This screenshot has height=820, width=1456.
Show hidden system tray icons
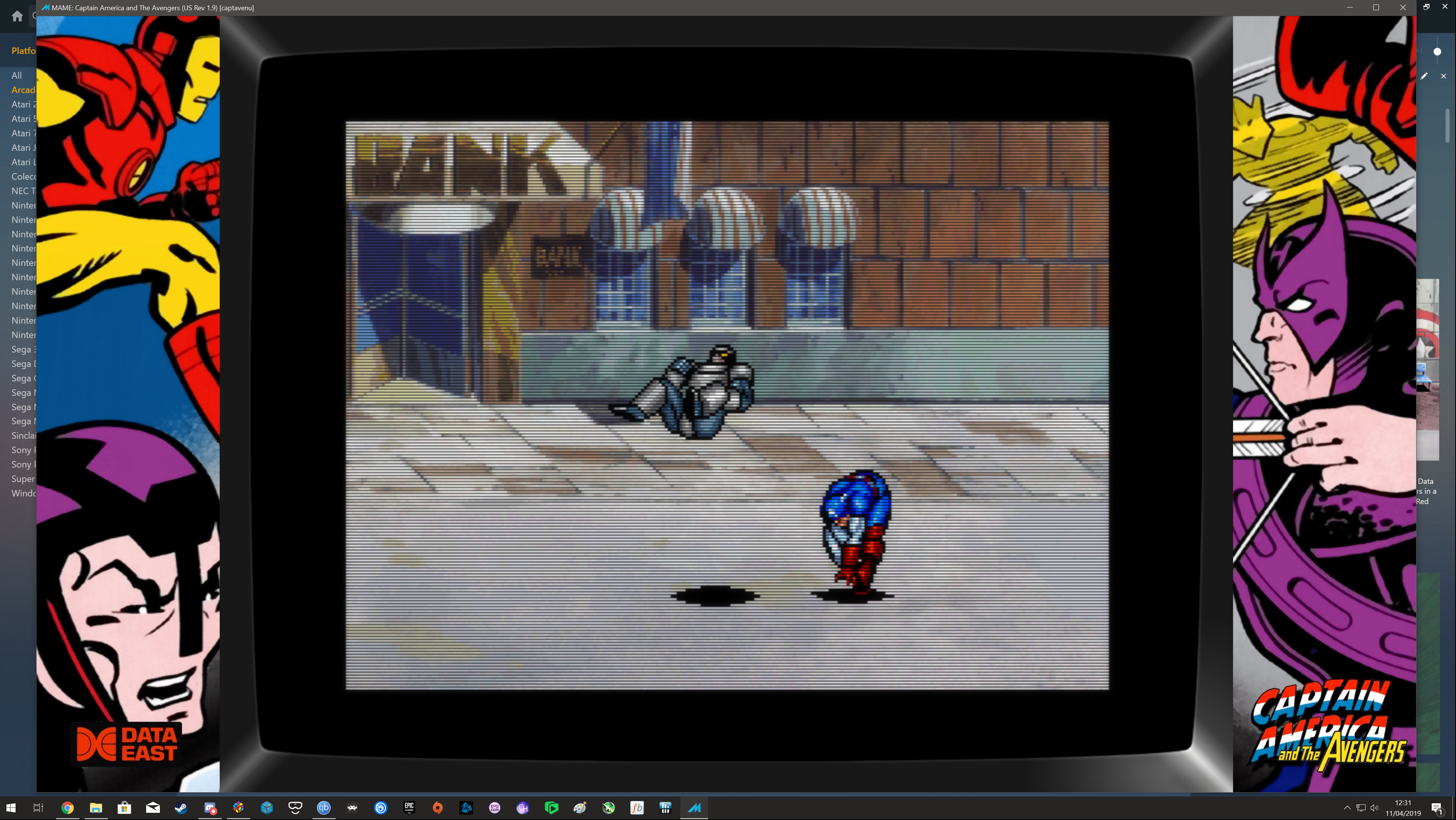pyautogui.click(x=1347, y=807)
